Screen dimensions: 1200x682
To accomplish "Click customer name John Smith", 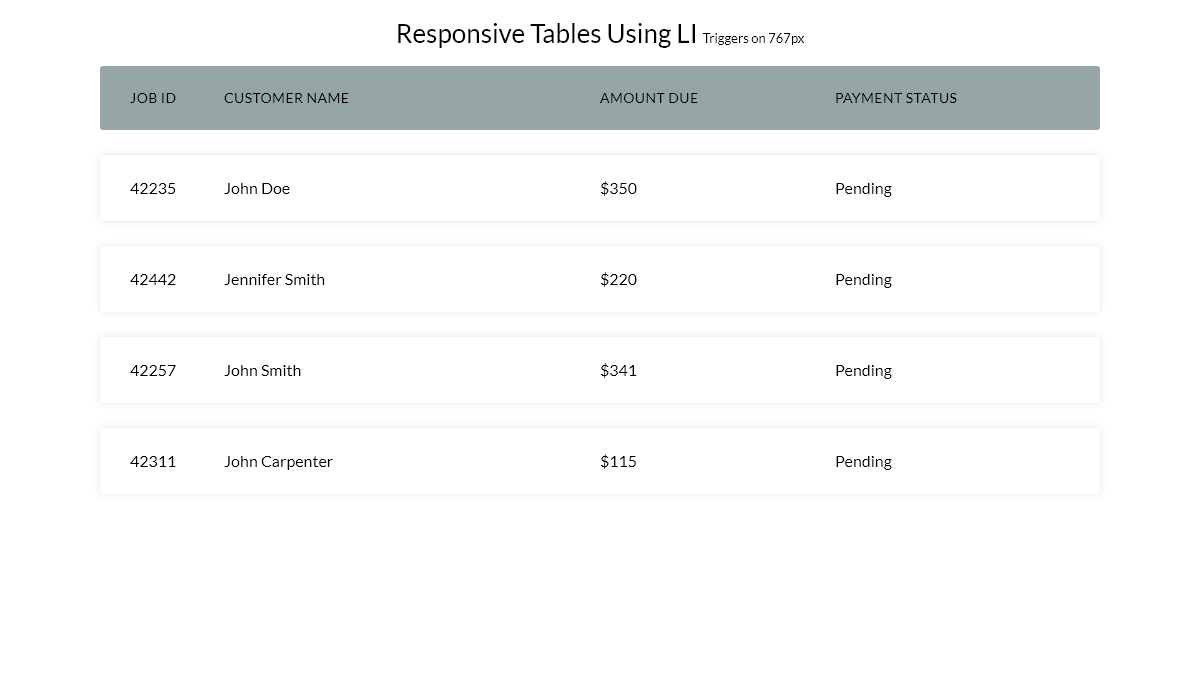I will tap(262, 370).
